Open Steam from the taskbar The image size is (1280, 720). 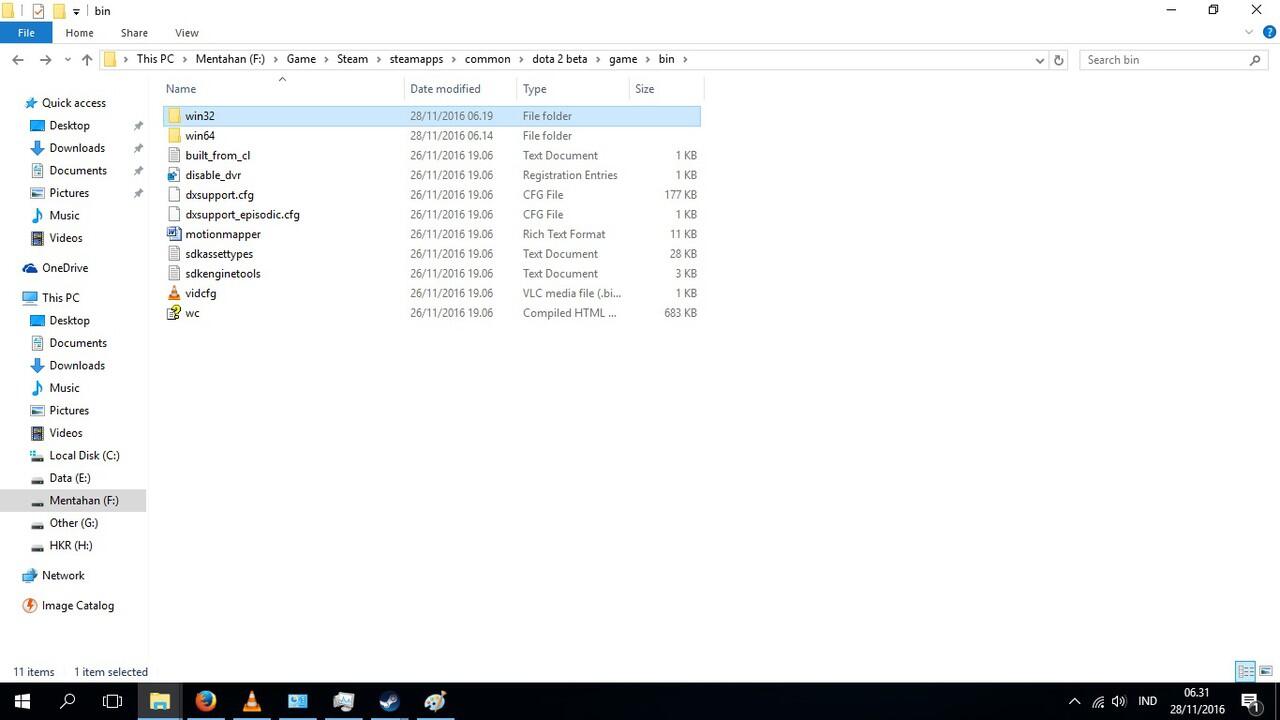[389, 701]
